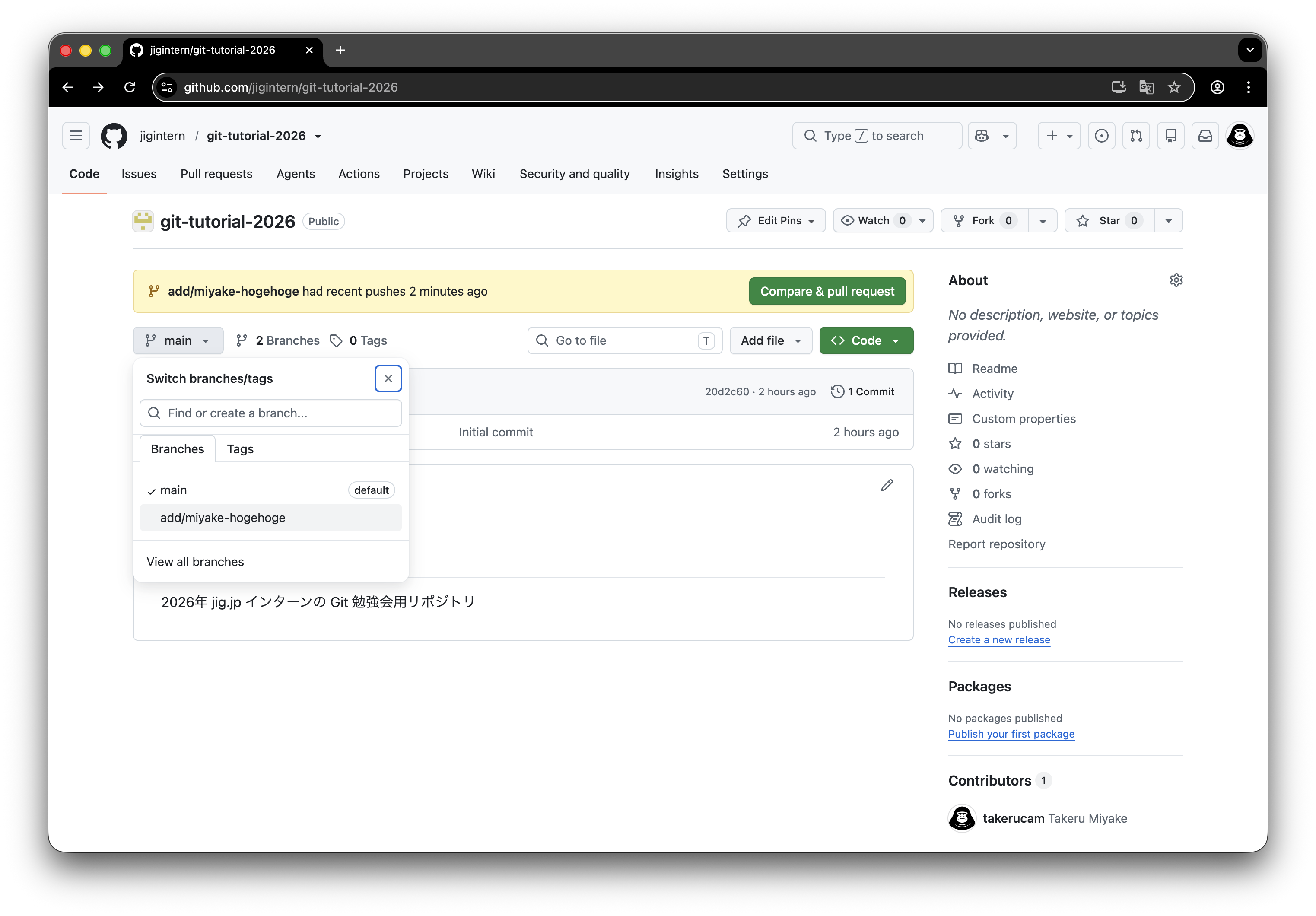Open the Fork repository button
The width and height of the screenshot is (1316, 916).
tap(985, 221)
